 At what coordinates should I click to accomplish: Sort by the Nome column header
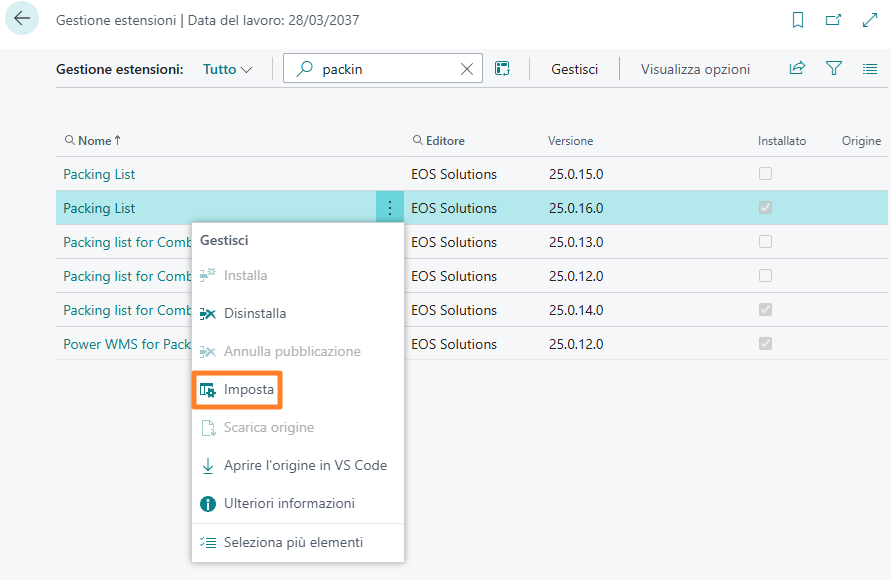(95, 141)
